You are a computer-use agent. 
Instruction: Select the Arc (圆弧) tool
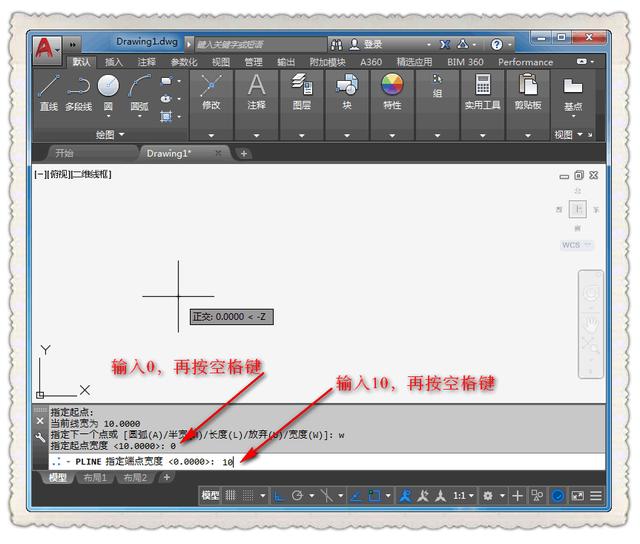click(139, 93)
